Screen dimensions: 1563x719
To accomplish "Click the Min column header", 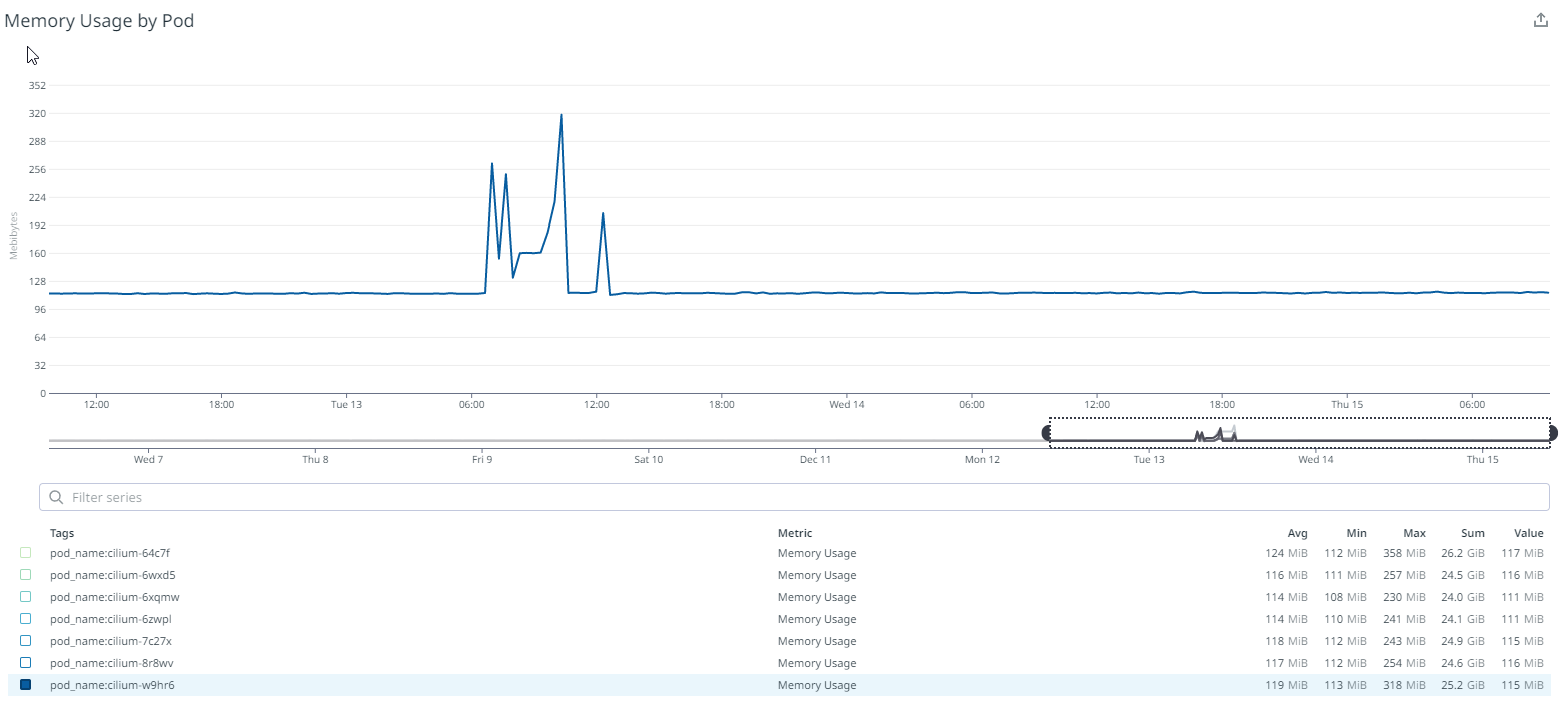I will pyautogui.click(x=1356, y=533).
